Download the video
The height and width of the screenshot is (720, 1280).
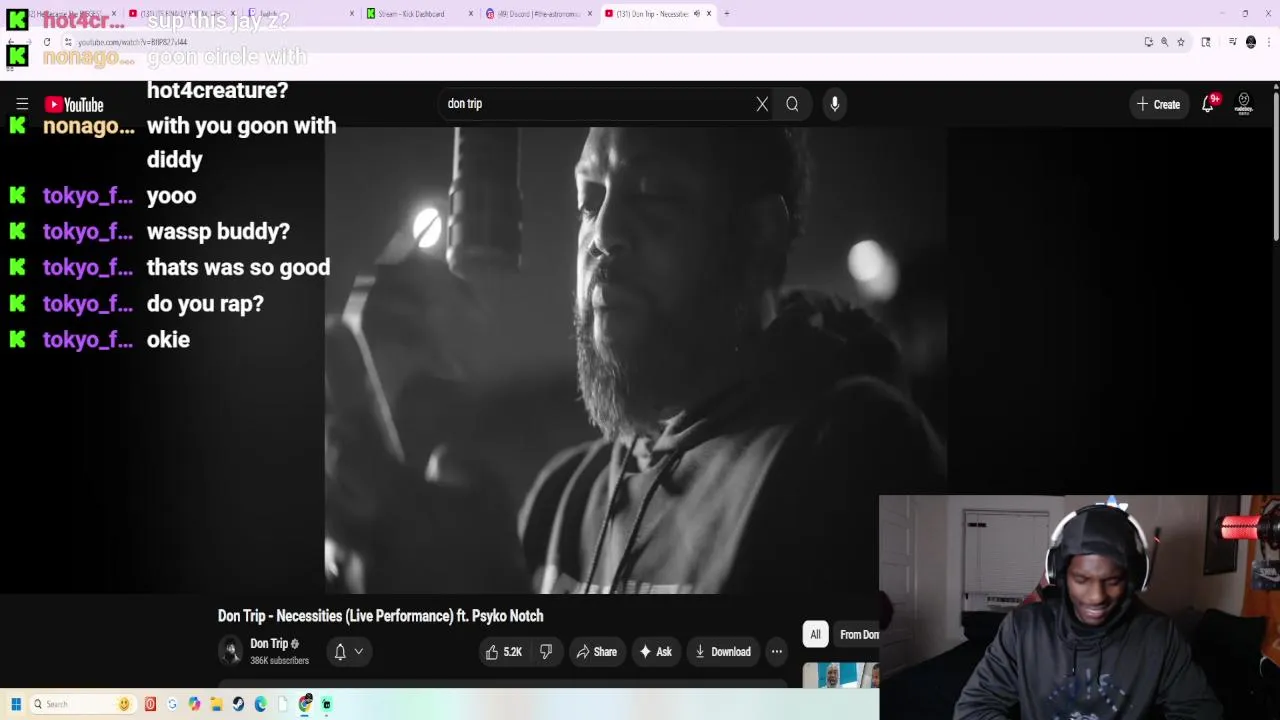coord(722,652)
